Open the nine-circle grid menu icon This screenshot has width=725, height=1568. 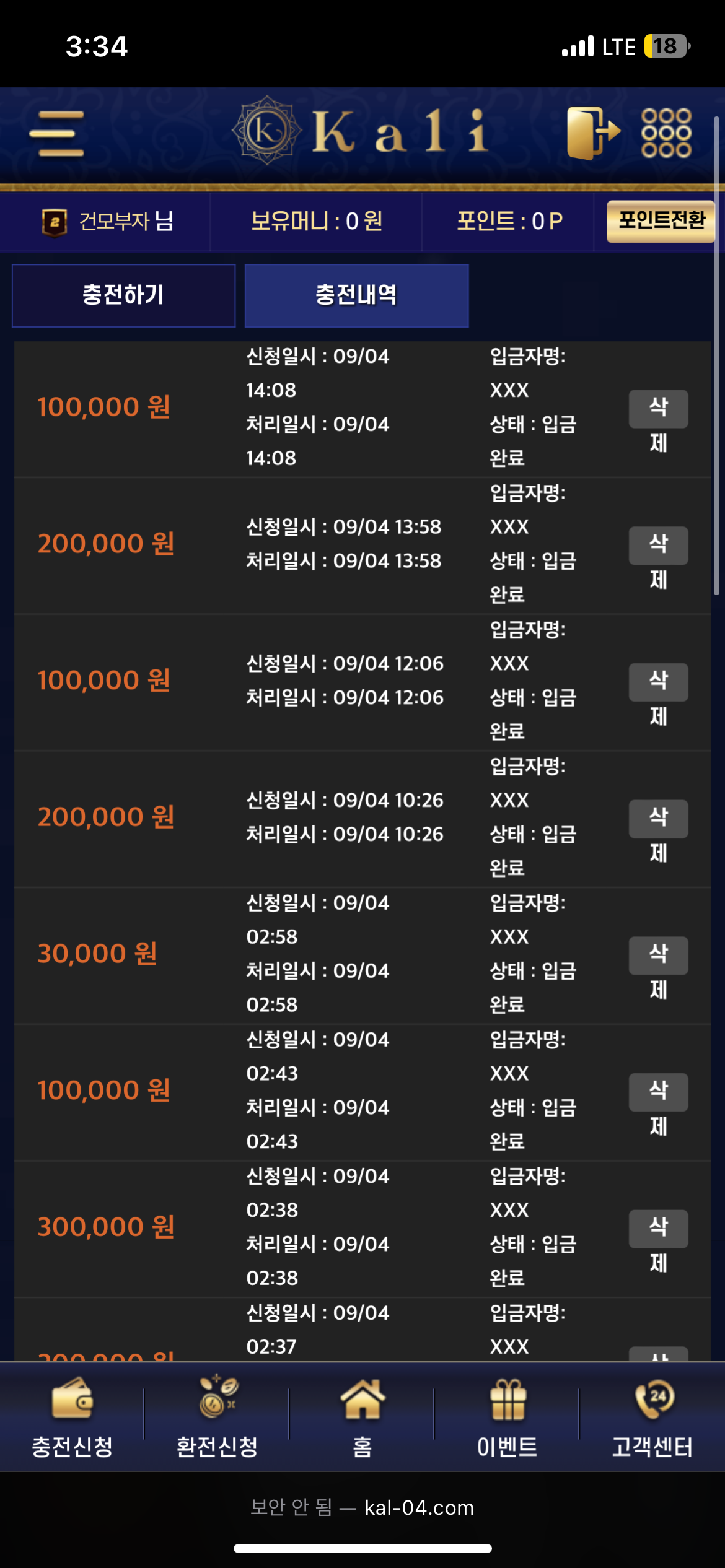666,133
